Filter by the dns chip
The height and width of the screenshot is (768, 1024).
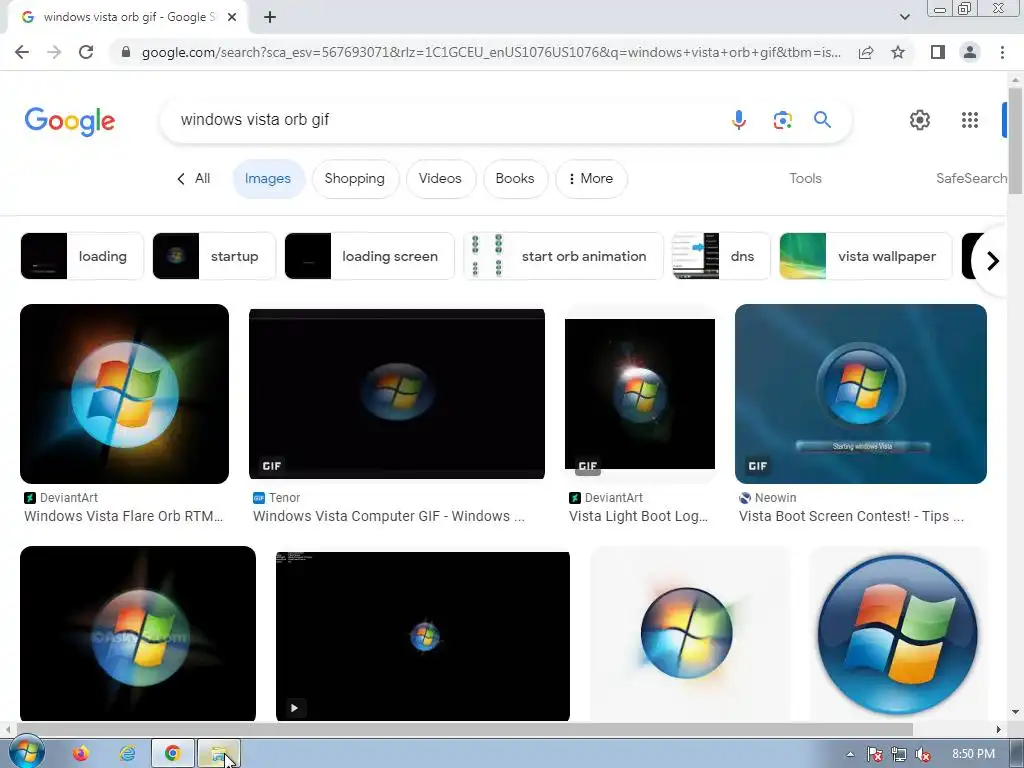click(x=722, y=256)
